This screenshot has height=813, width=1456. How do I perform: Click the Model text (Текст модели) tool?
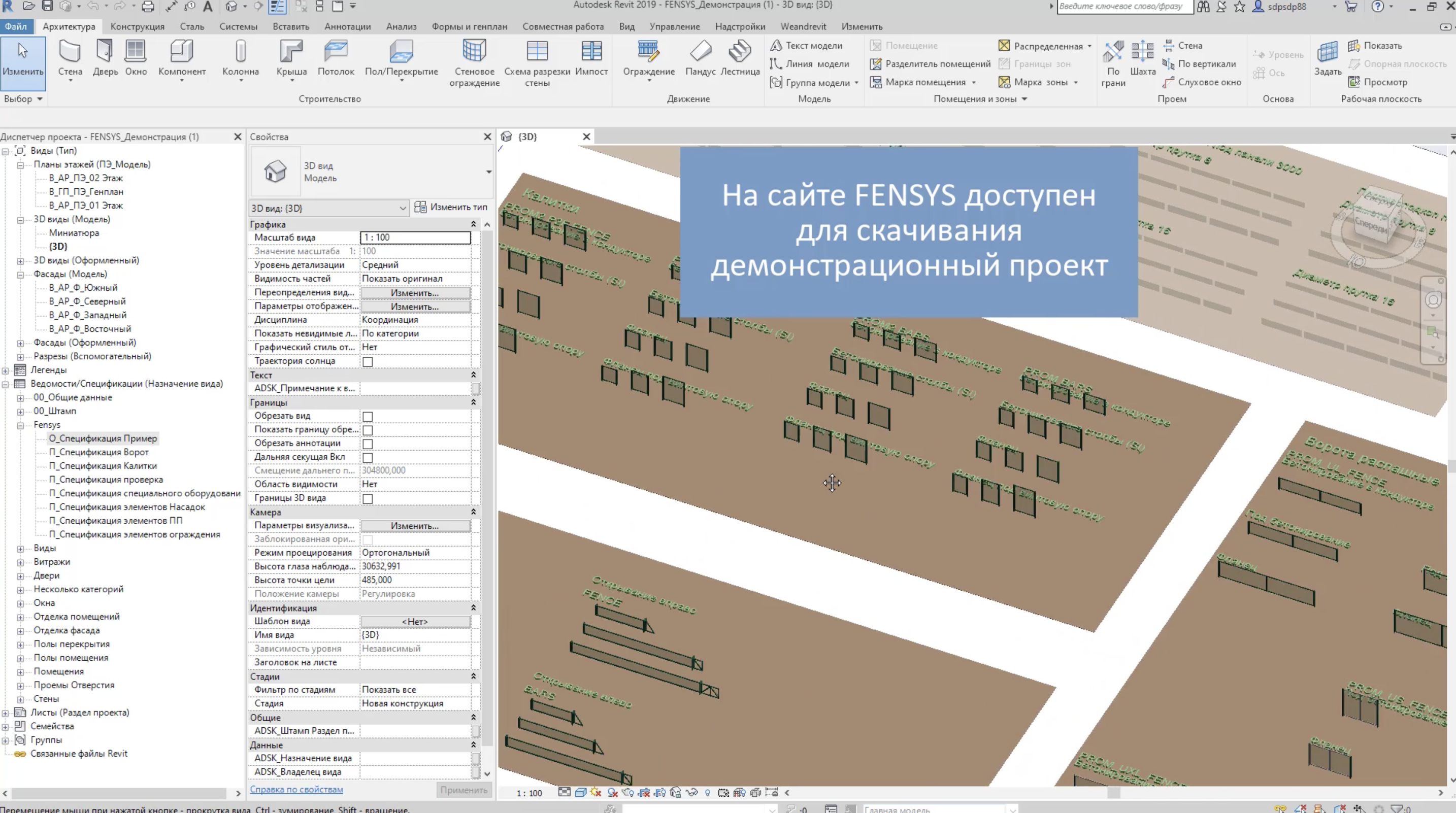click(806, 46)
